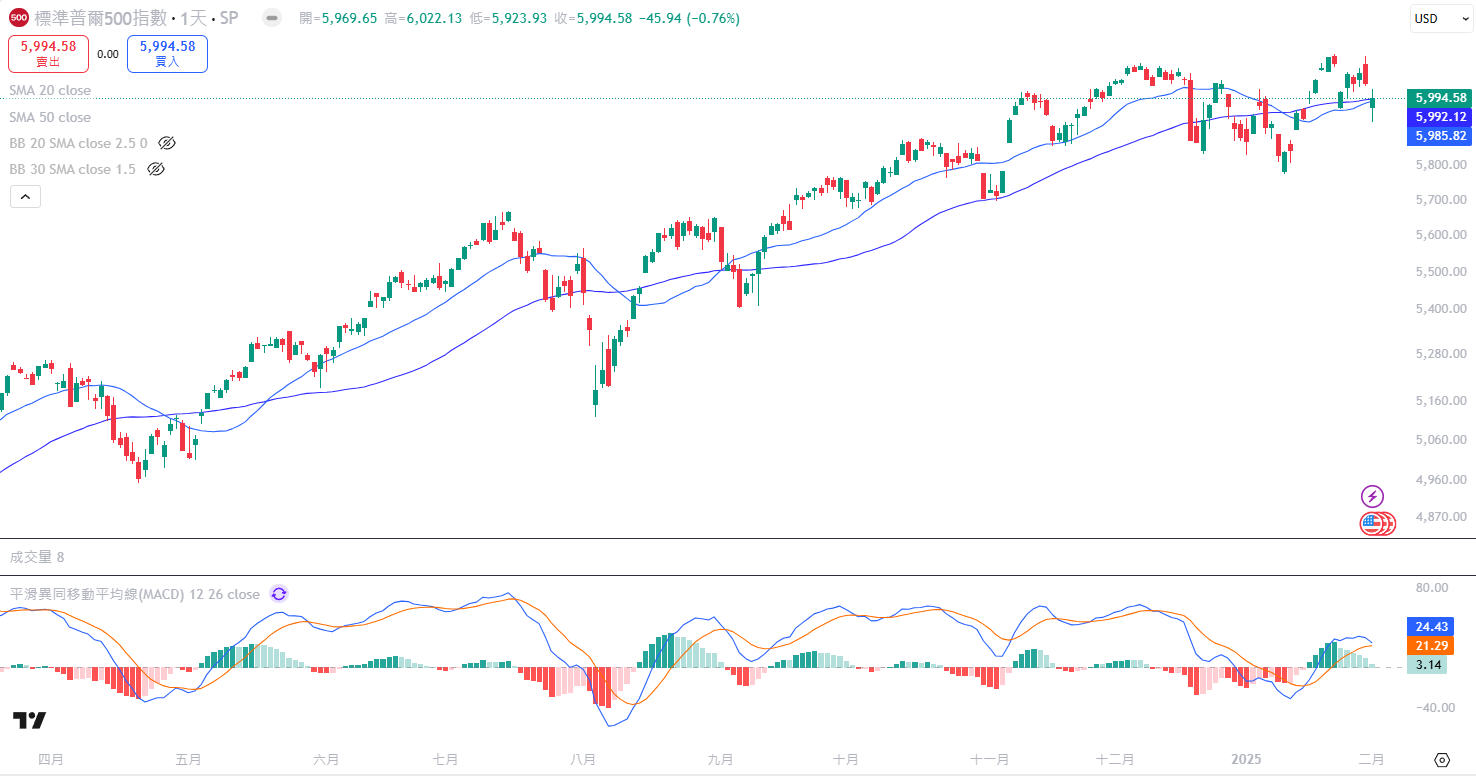Click the 五月 label on time axis
Screen dimensions: 1476x777
pos(188,760)
